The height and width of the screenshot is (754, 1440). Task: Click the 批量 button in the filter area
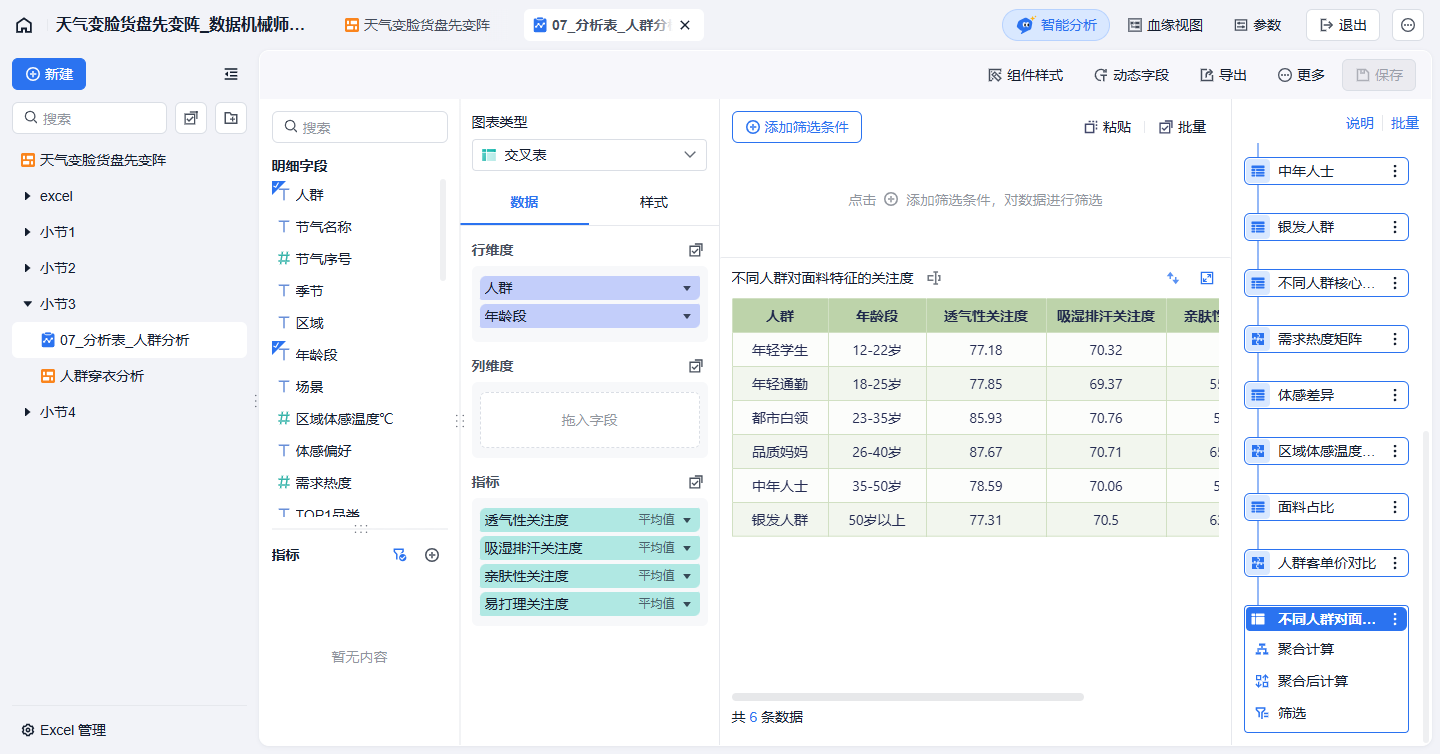point(1182,127)
